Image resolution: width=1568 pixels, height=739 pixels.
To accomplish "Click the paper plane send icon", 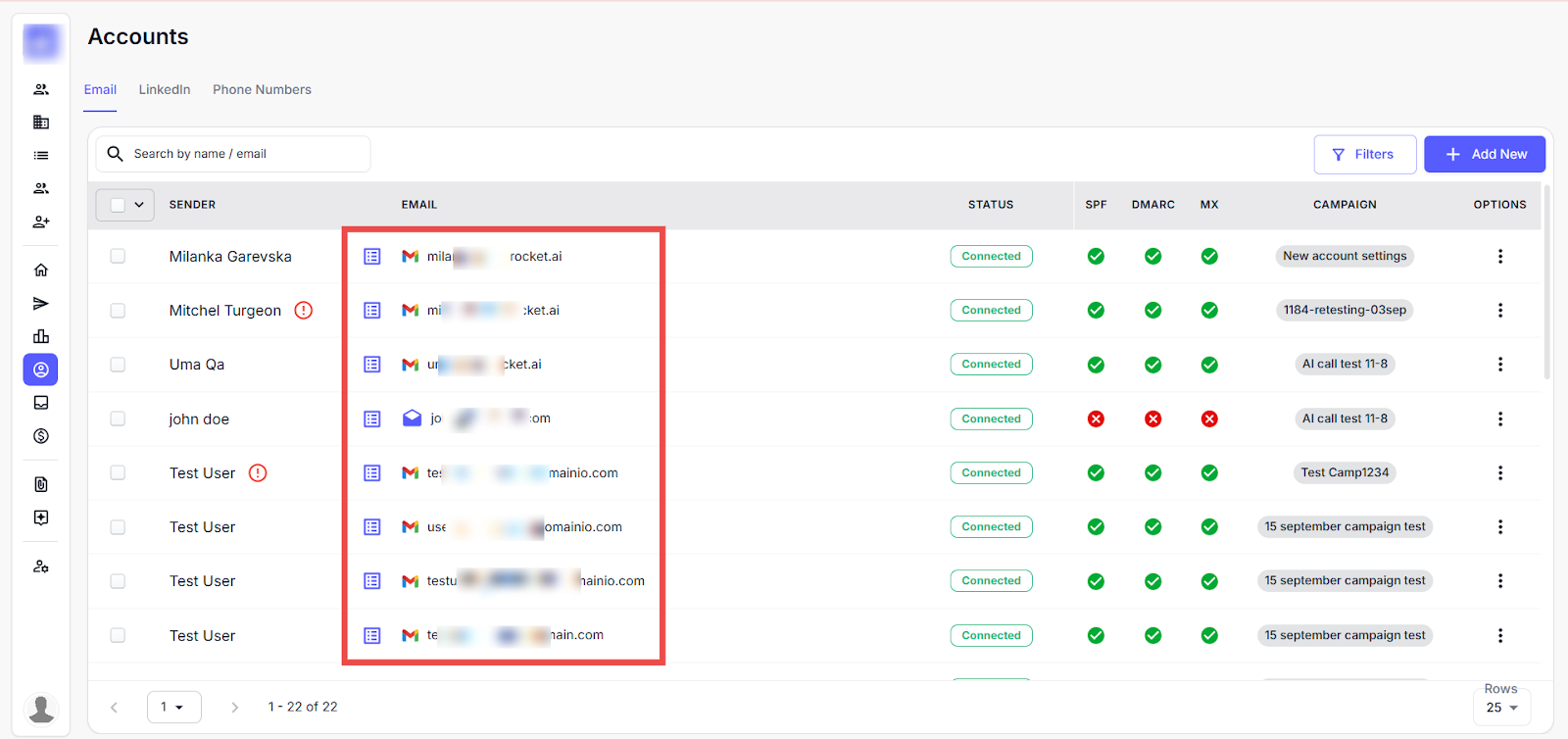I will click(x=41, y=304).
